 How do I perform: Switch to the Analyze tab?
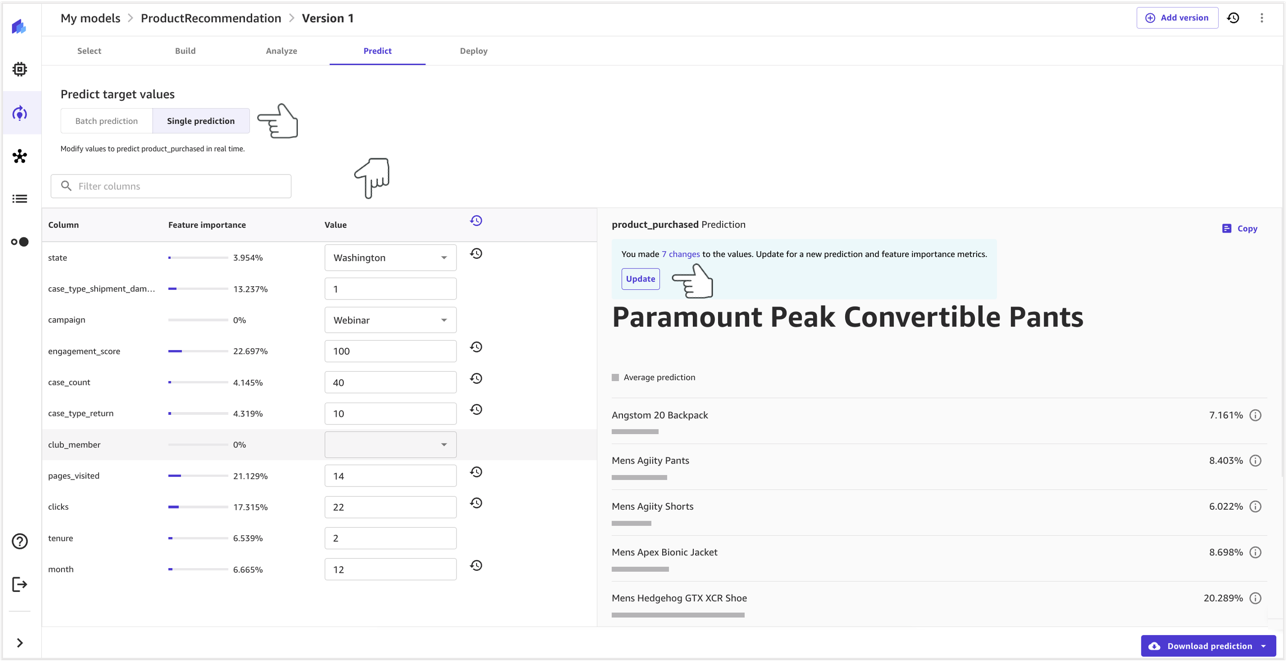(281, 51)
